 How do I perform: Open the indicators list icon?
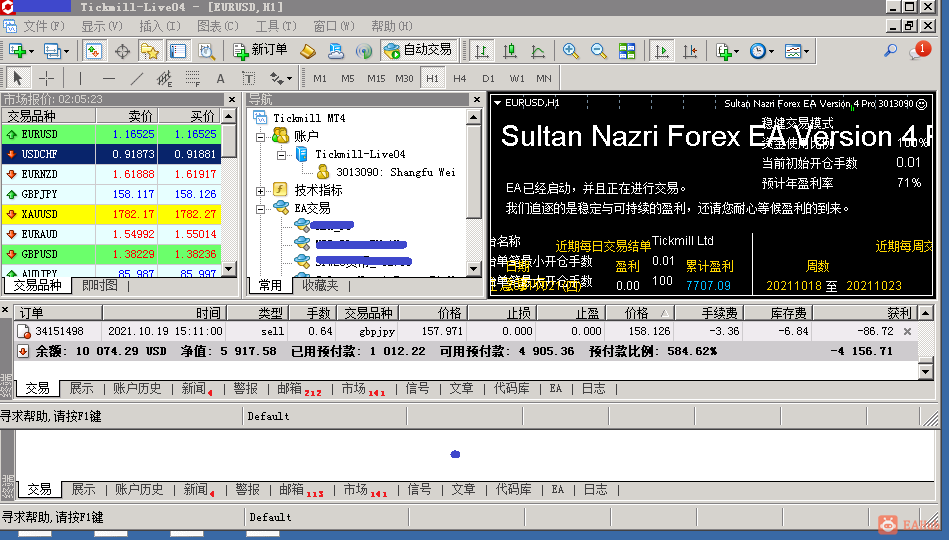tap(723, 51)
